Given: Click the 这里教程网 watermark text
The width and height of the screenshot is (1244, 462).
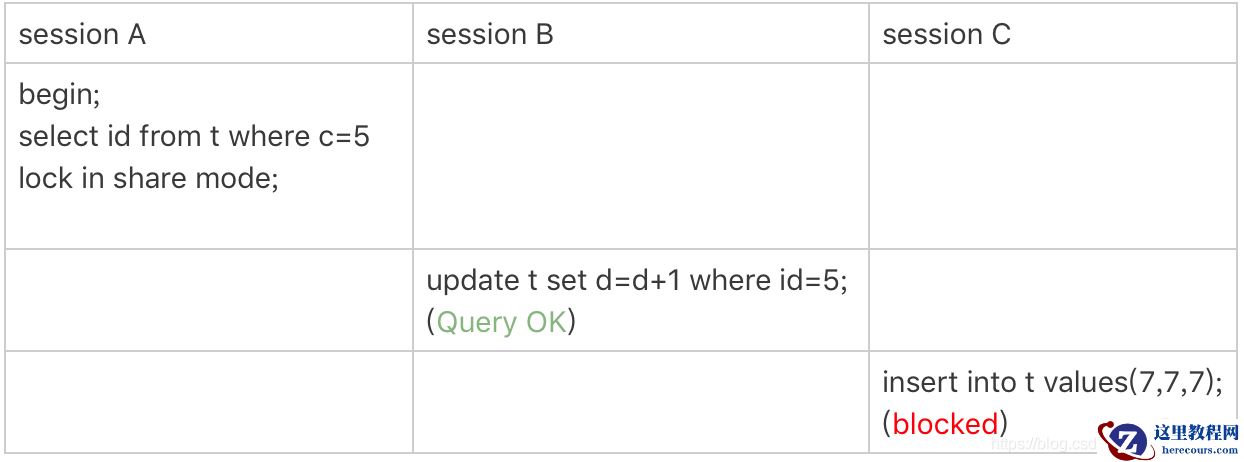Looking at the screenshot, I should 1196,433.
